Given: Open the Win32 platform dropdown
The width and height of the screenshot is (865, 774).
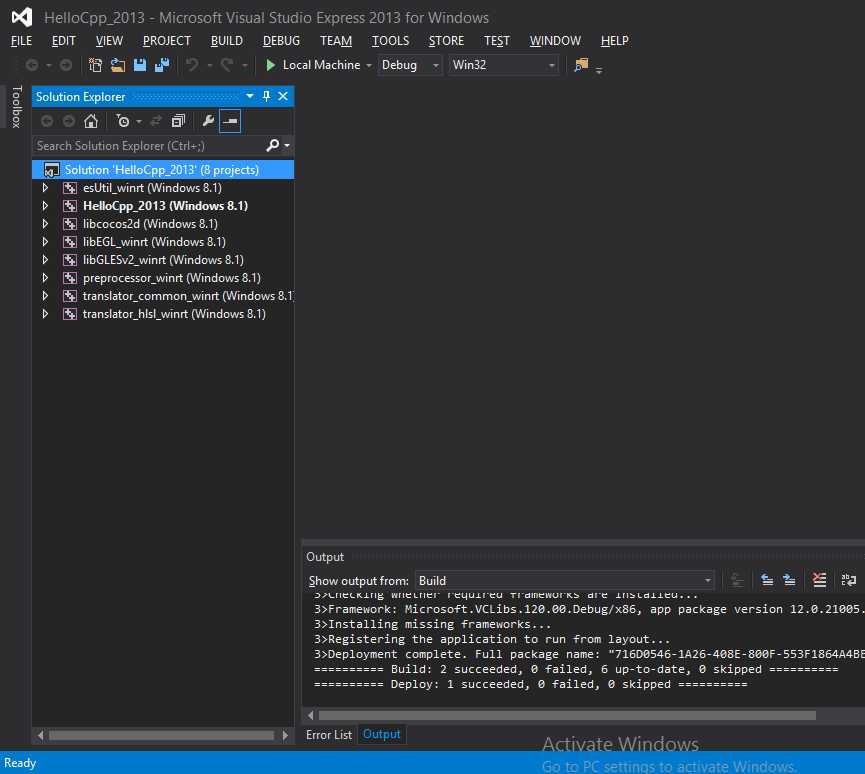Looking at the screenshot, I should pyautogui.click(x=504, y=65).
